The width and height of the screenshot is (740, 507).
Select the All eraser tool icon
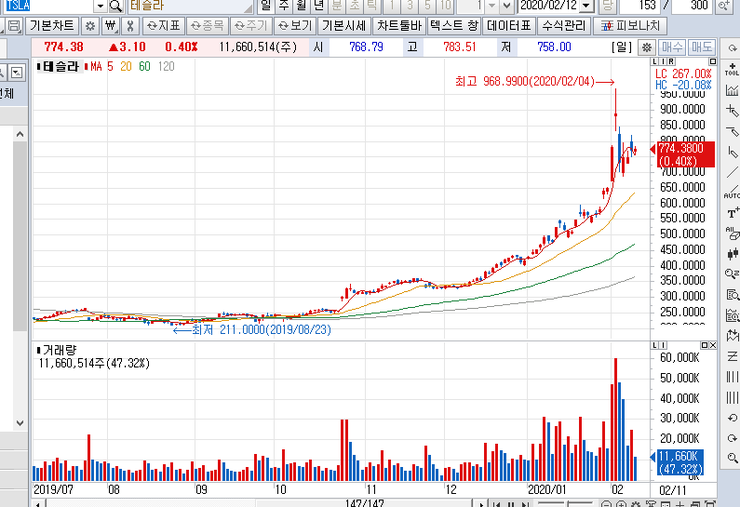(x=733, y=233)
